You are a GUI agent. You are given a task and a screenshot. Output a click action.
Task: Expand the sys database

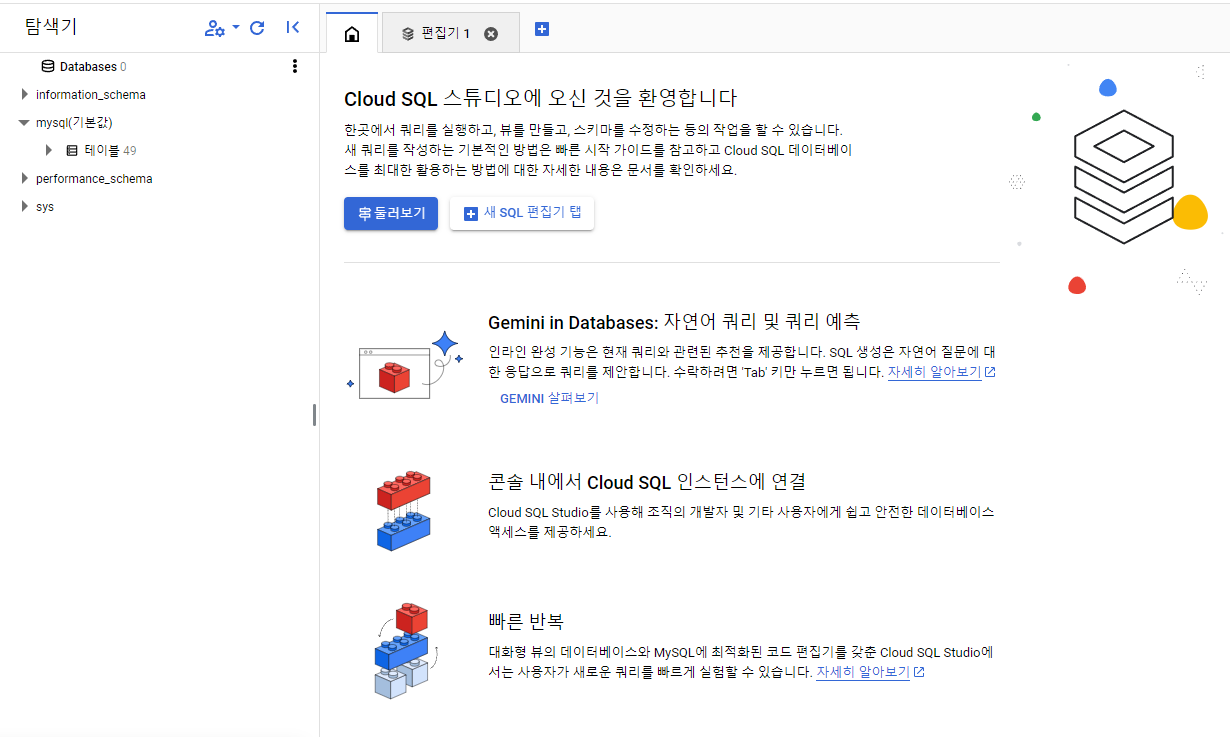25,207
